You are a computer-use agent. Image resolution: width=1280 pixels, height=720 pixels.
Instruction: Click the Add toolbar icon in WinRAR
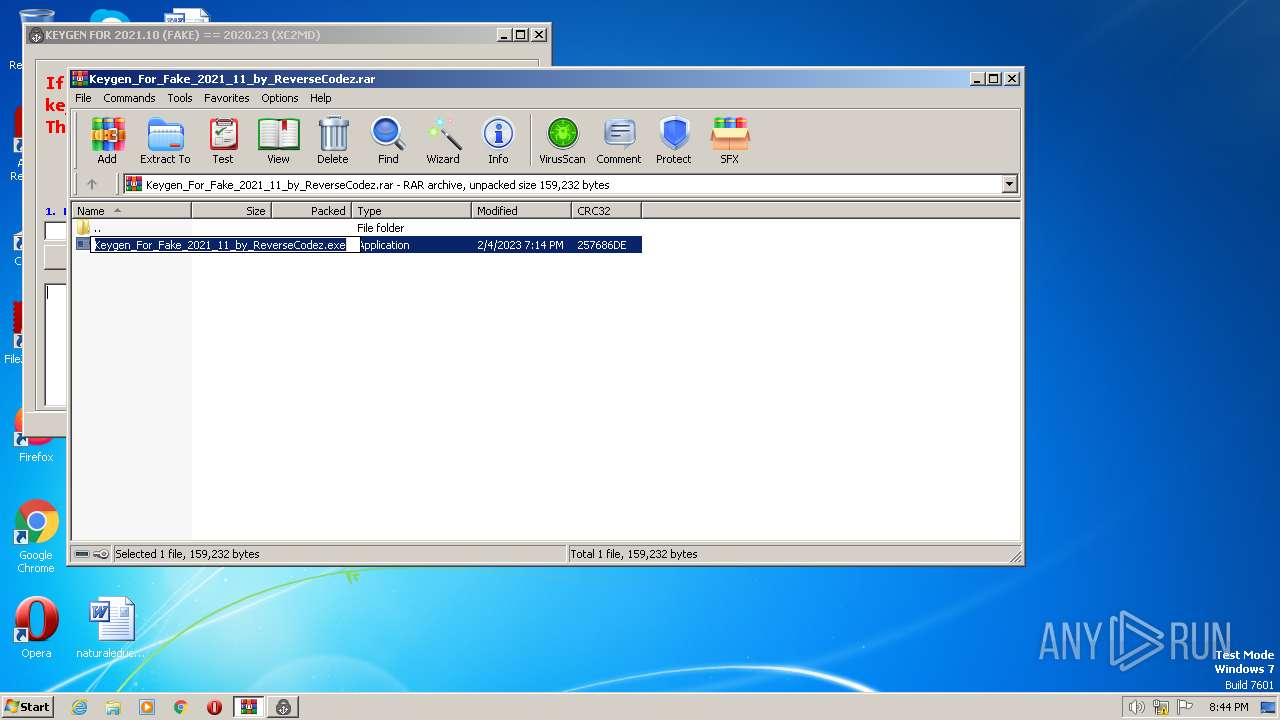click(x=107, y=140)
